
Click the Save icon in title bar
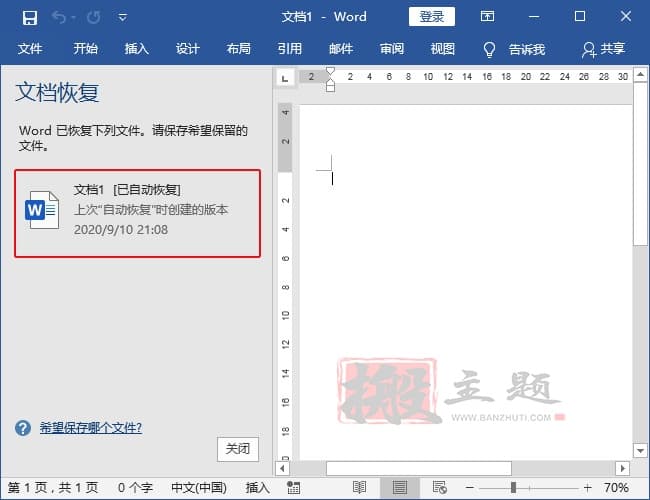pyautogui.click(x=30, y=17)
